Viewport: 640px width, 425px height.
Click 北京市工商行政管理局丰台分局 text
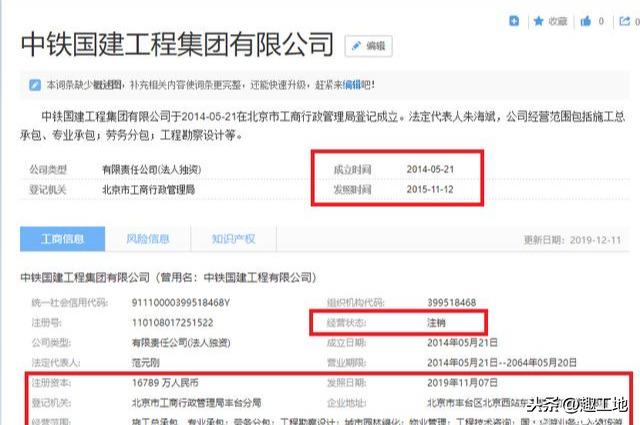coord(196,403)
